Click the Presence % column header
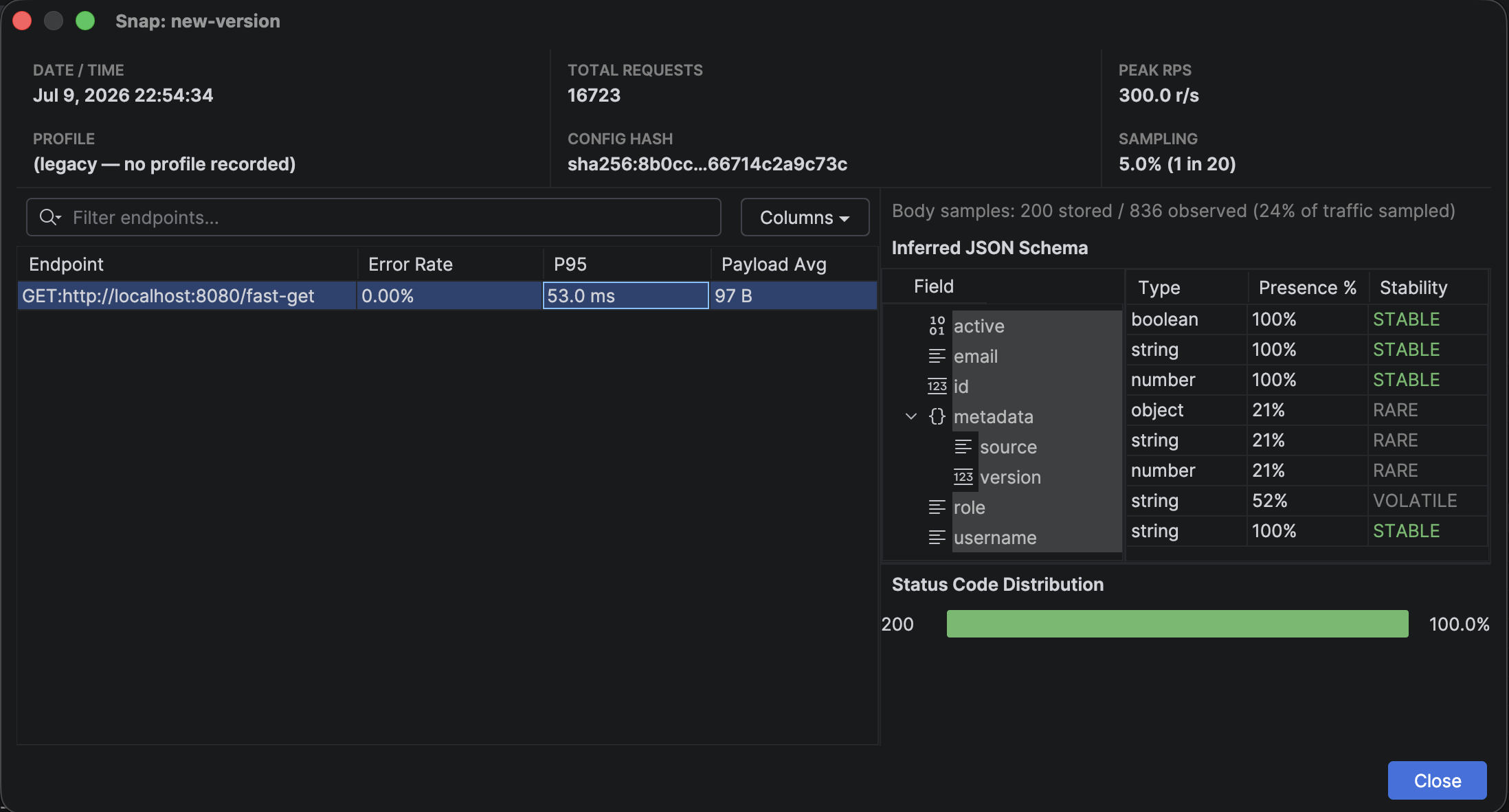Image resolution: width=1509 pixels, height=812 pixels. click(x=1308, y=287)
